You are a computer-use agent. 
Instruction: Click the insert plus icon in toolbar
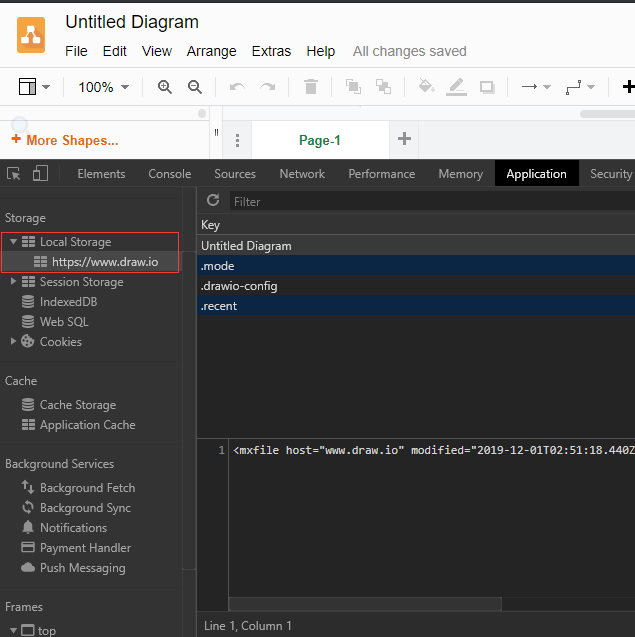pyautogui.click(x=628, y=87)
